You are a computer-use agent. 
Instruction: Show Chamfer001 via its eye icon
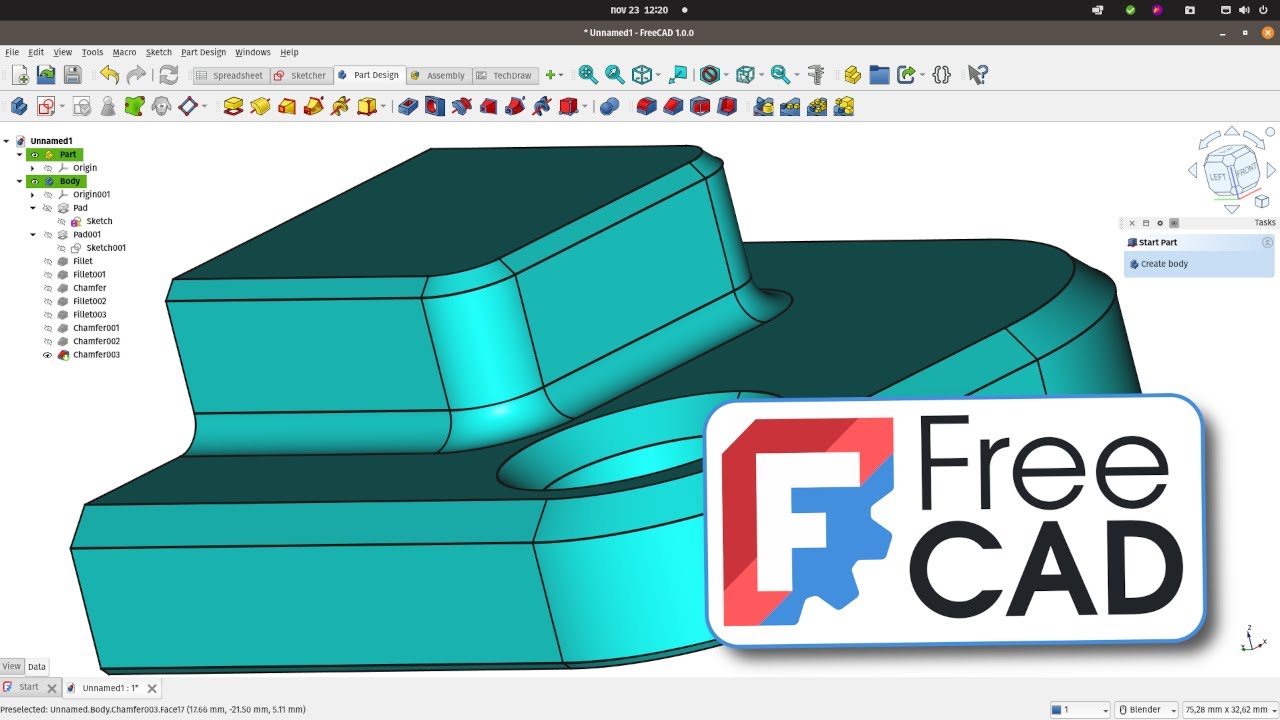pos(47,328)
